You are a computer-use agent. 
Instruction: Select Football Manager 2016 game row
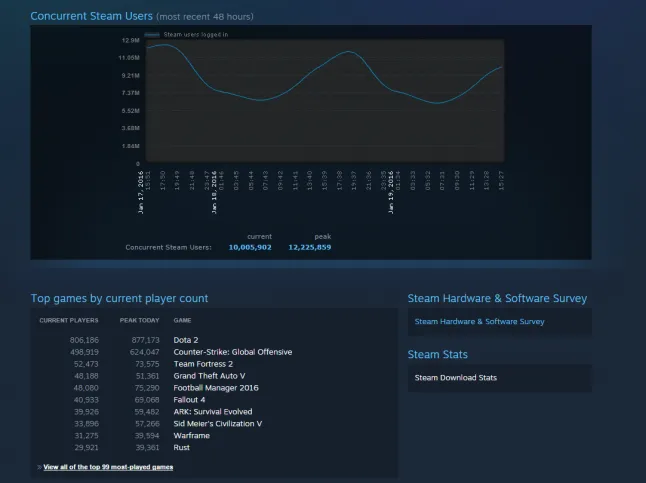coord(216,388)
